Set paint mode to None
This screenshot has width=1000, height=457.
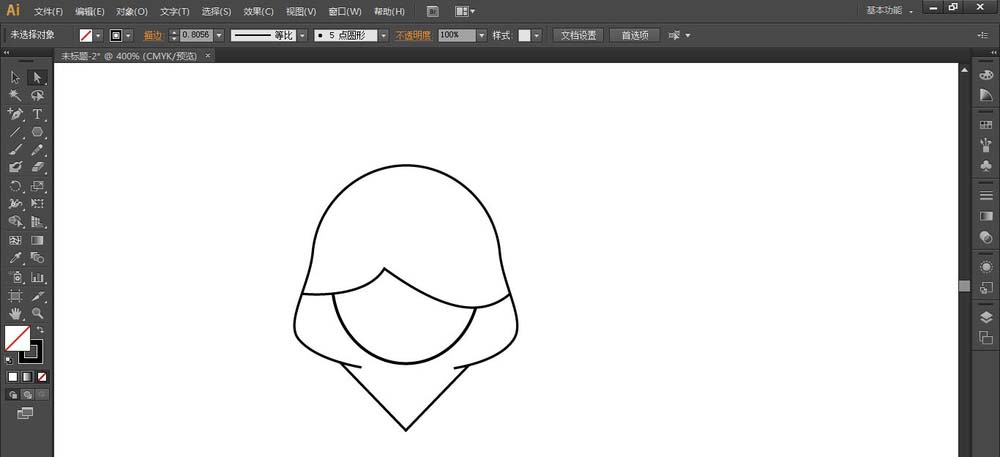click(x=42, y=377)
